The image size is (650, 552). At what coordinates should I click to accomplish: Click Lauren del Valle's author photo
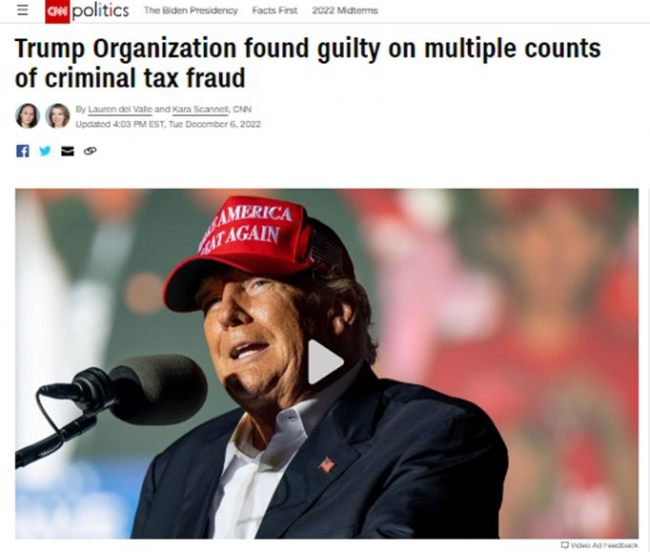27,116
